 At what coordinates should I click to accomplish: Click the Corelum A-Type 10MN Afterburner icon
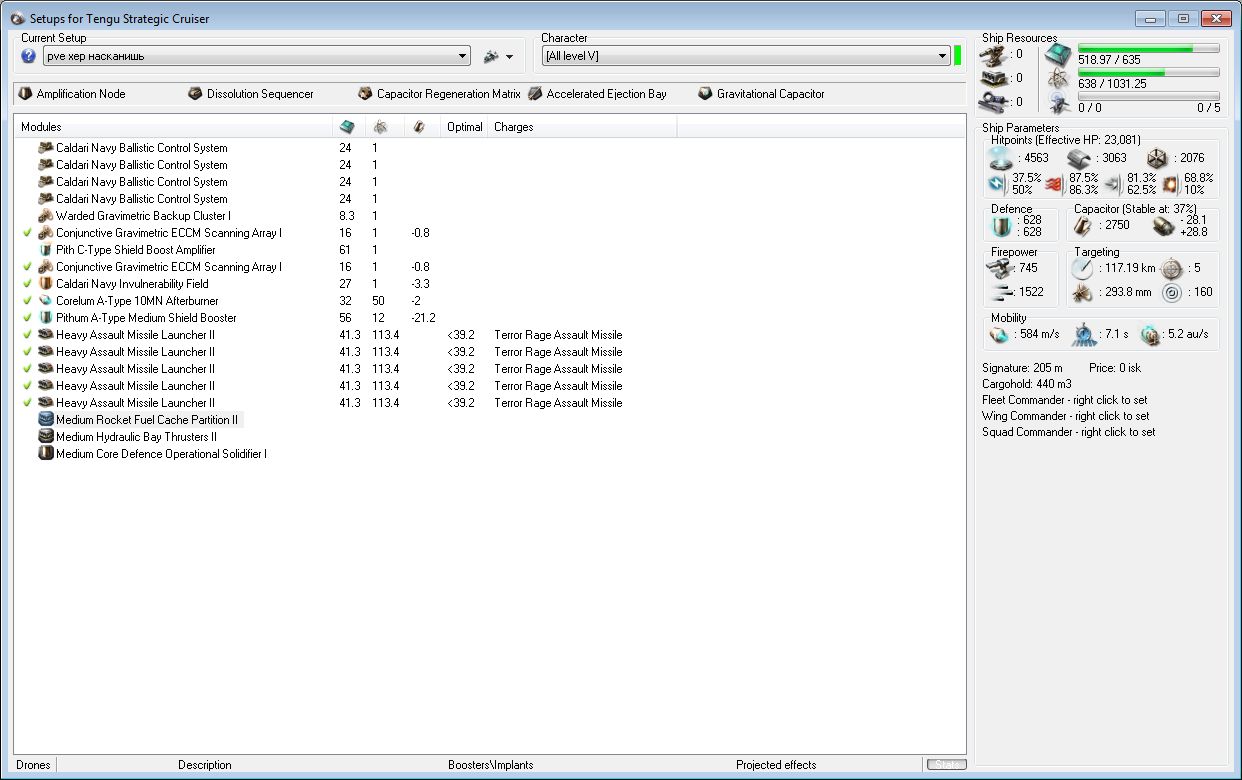click(x=45, y=301)
